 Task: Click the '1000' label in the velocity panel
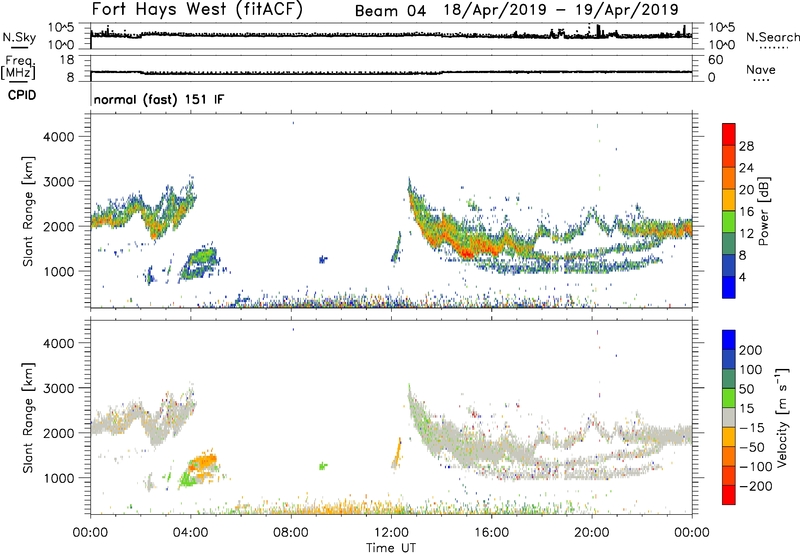coord(59,478)
